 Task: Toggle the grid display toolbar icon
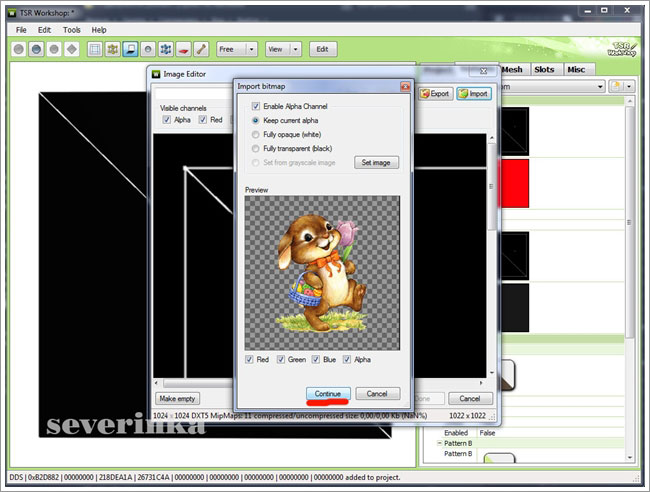[95, 49]
